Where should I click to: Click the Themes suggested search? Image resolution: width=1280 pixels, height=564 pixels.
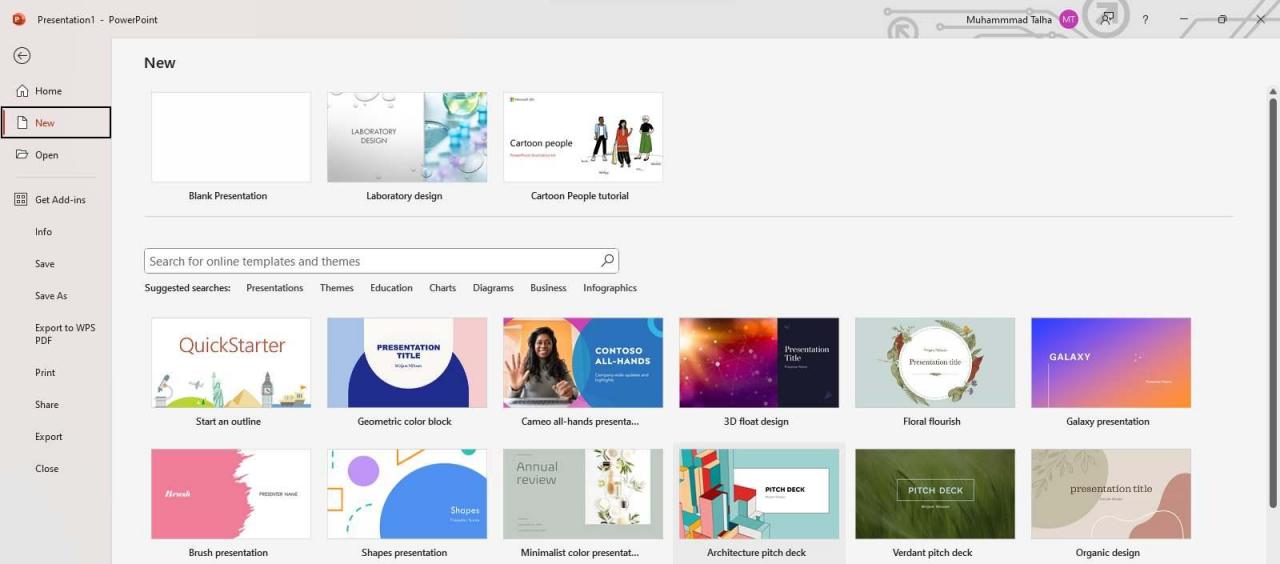pyautogui.click(x=337, y=288)
